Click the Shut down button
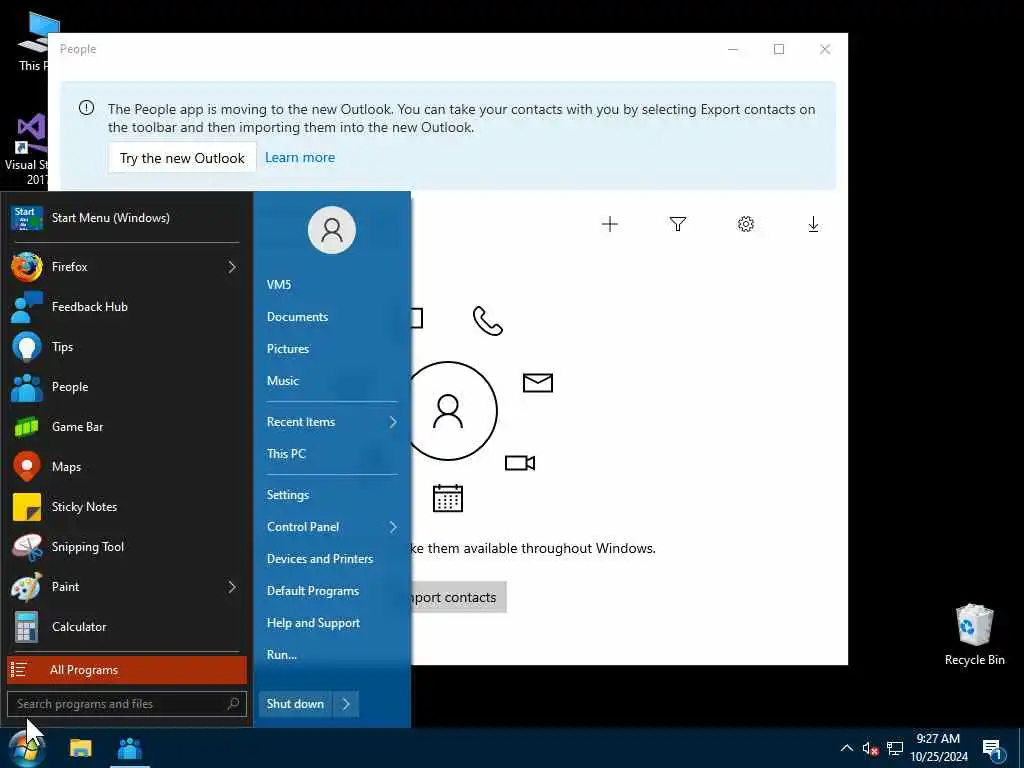 [x=295, y=704]
